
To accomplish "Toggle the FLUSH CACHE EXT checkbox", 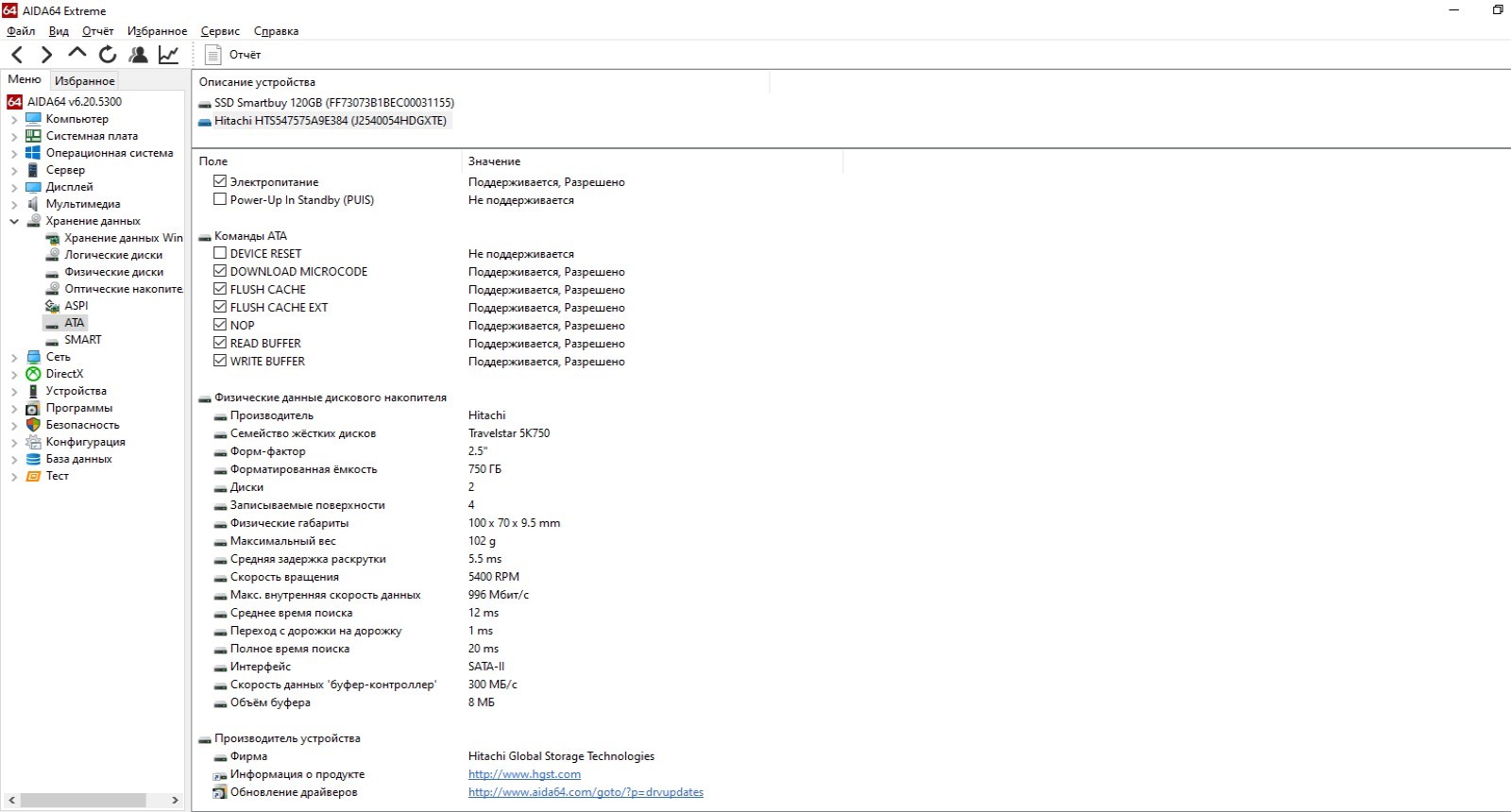I will pos(220,307).
